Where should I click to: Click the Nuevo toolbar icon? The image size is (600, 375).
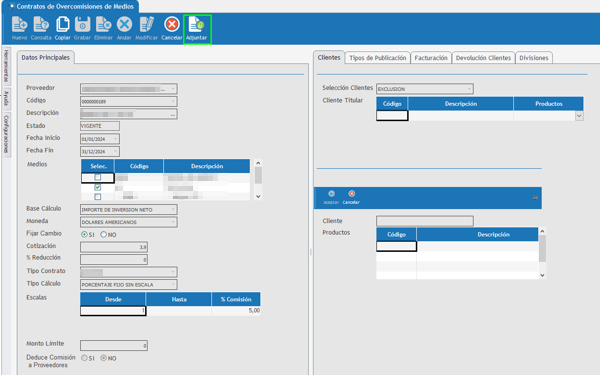click(x=19, y=28)
